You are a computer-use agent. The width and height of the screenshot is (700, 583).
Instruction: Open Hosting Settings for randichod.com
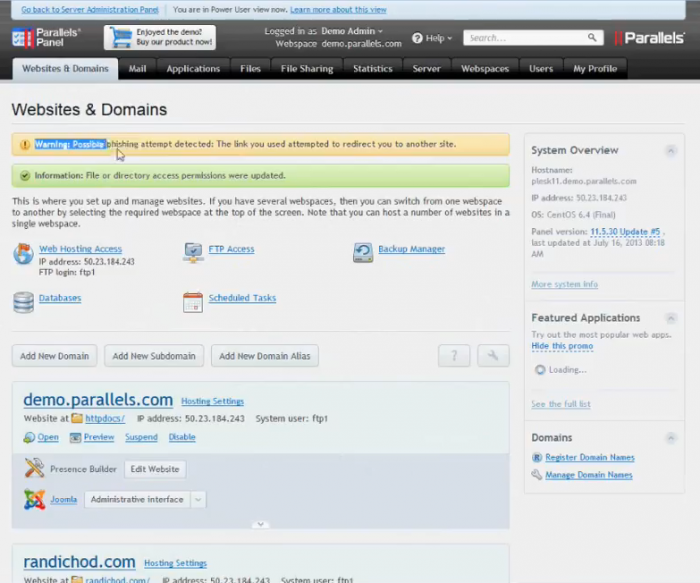point(175,563)
